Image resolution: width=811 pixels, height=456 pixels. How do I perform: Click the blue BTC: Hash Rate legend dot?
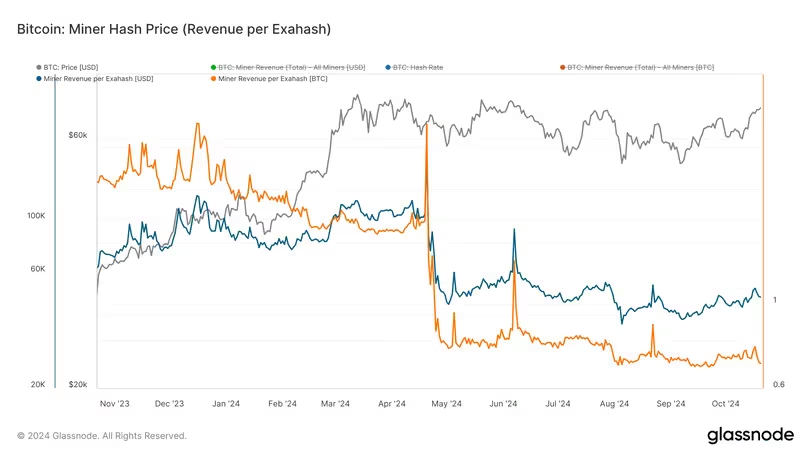(x=388, y=67)
